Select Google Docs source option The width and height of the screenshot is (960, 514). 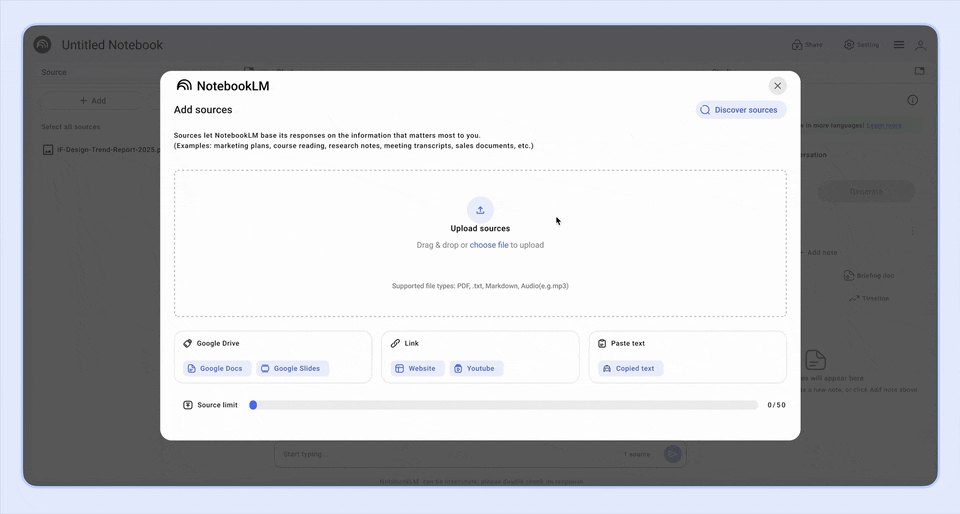click(217, 368)
